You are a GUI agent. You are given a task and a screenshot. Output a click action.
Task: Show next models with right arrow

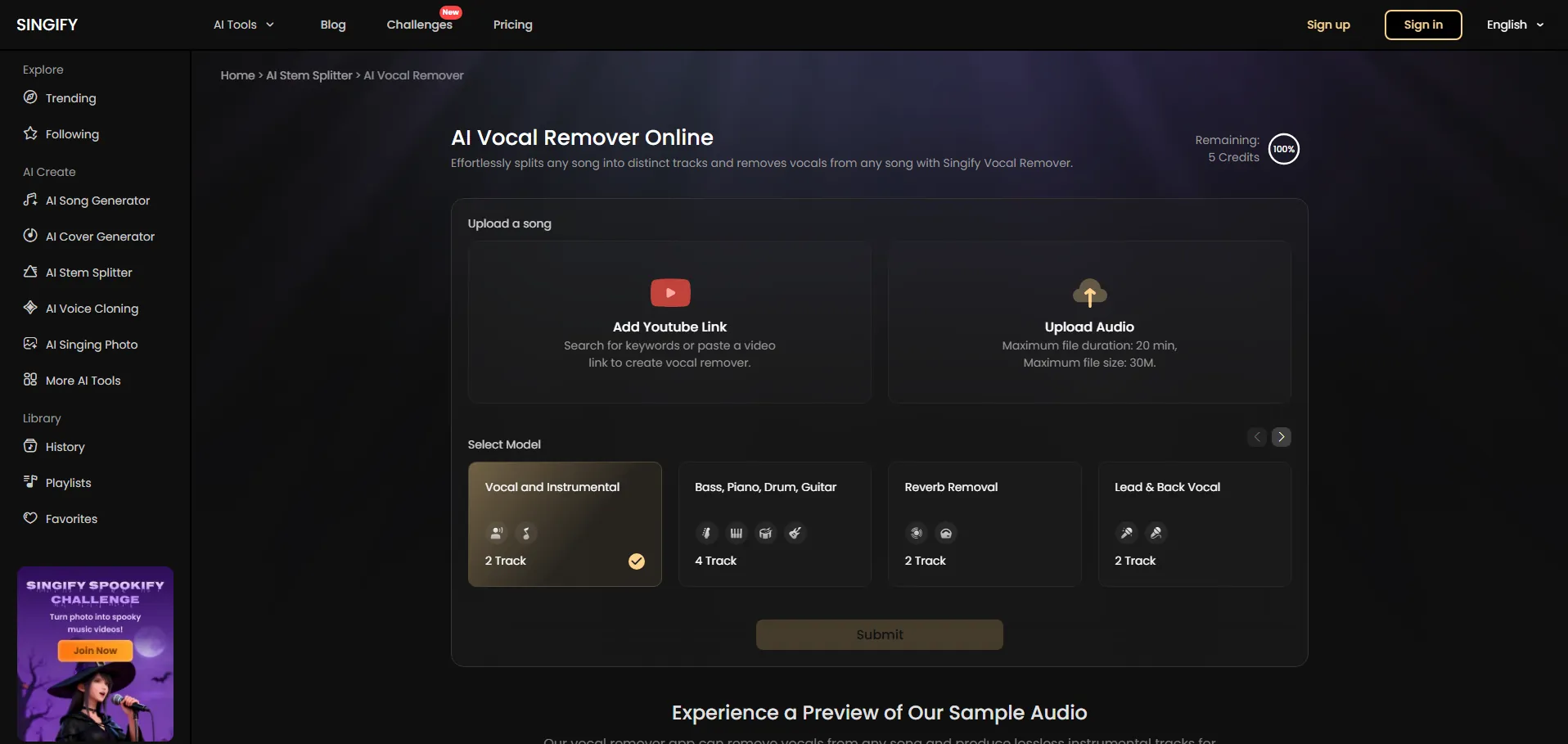coord(1281,437)
